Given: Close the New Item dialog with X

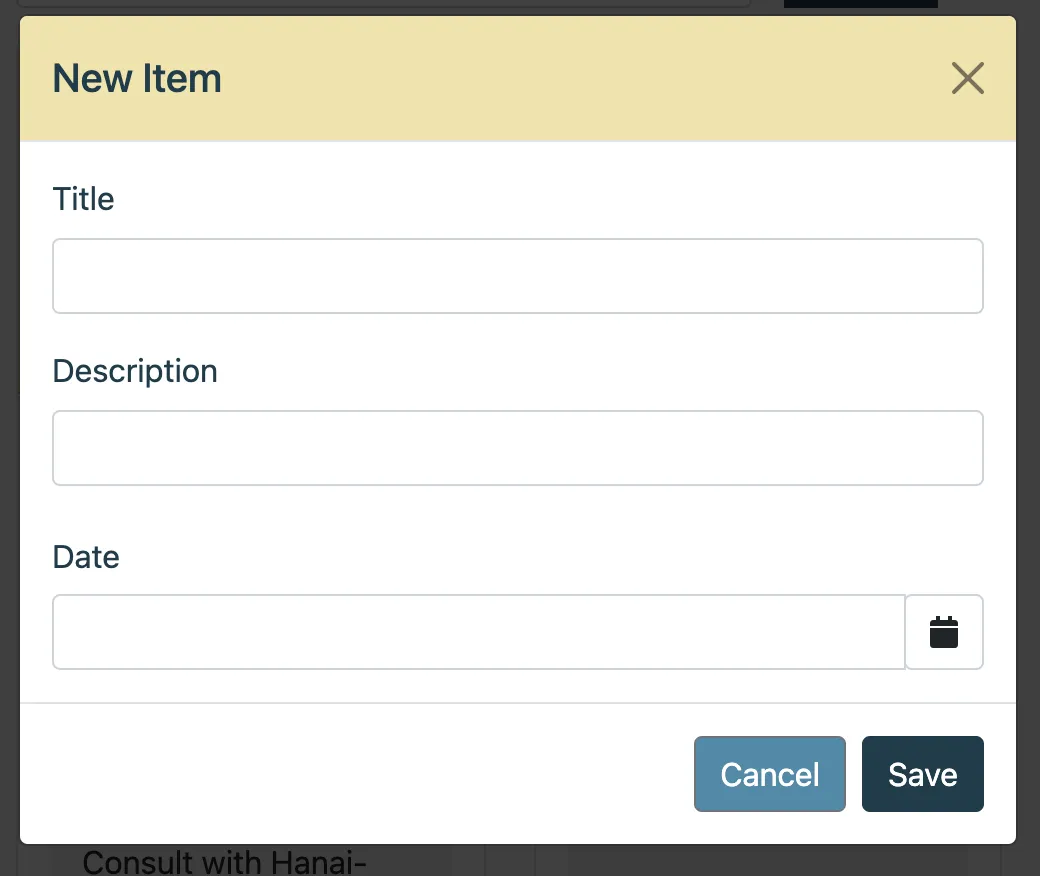Looking at the screenshot, I should coord(967,78).
